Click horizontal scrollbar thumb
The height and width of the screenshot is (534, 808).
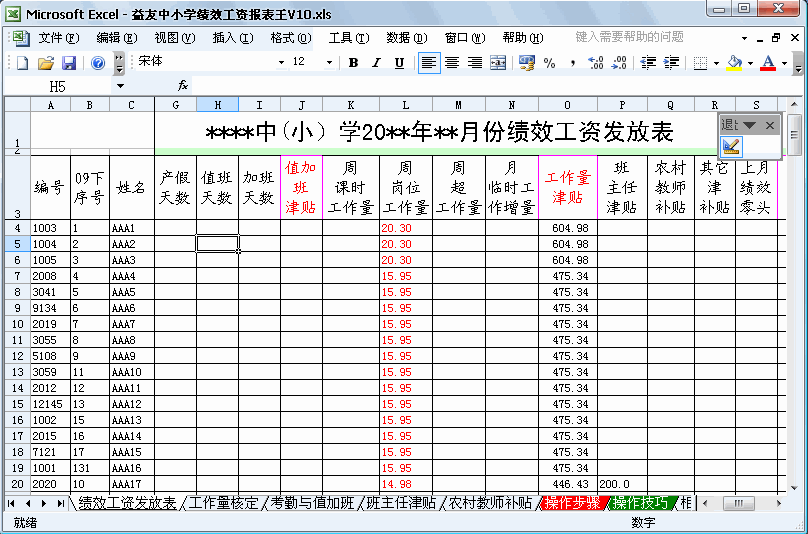pos(738,503)
